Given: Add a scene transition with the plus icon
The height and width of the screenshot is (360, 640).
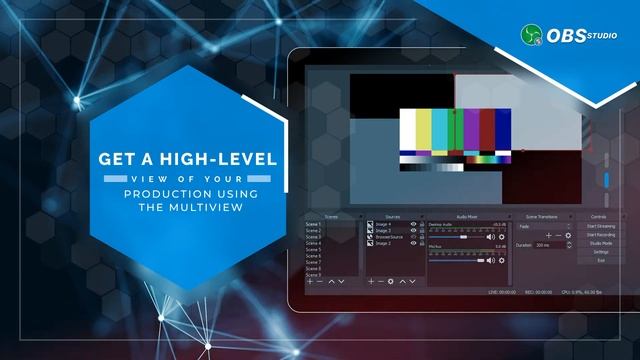Looking at the screenshot, I should [x=549, y=236].
